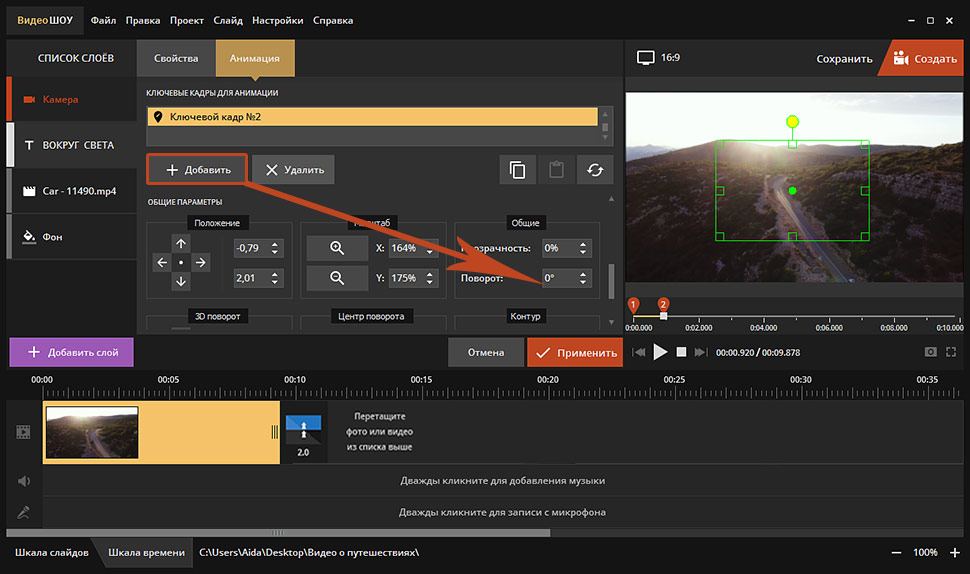Switch to Шкала слайдов view

click(52, 552)
